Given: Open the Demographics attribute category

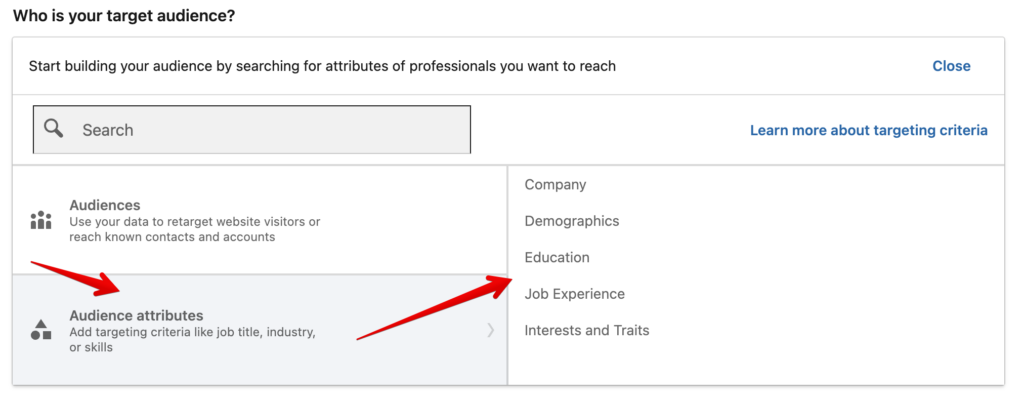Looking at the screenshot, I should click(x=571, y=221).
